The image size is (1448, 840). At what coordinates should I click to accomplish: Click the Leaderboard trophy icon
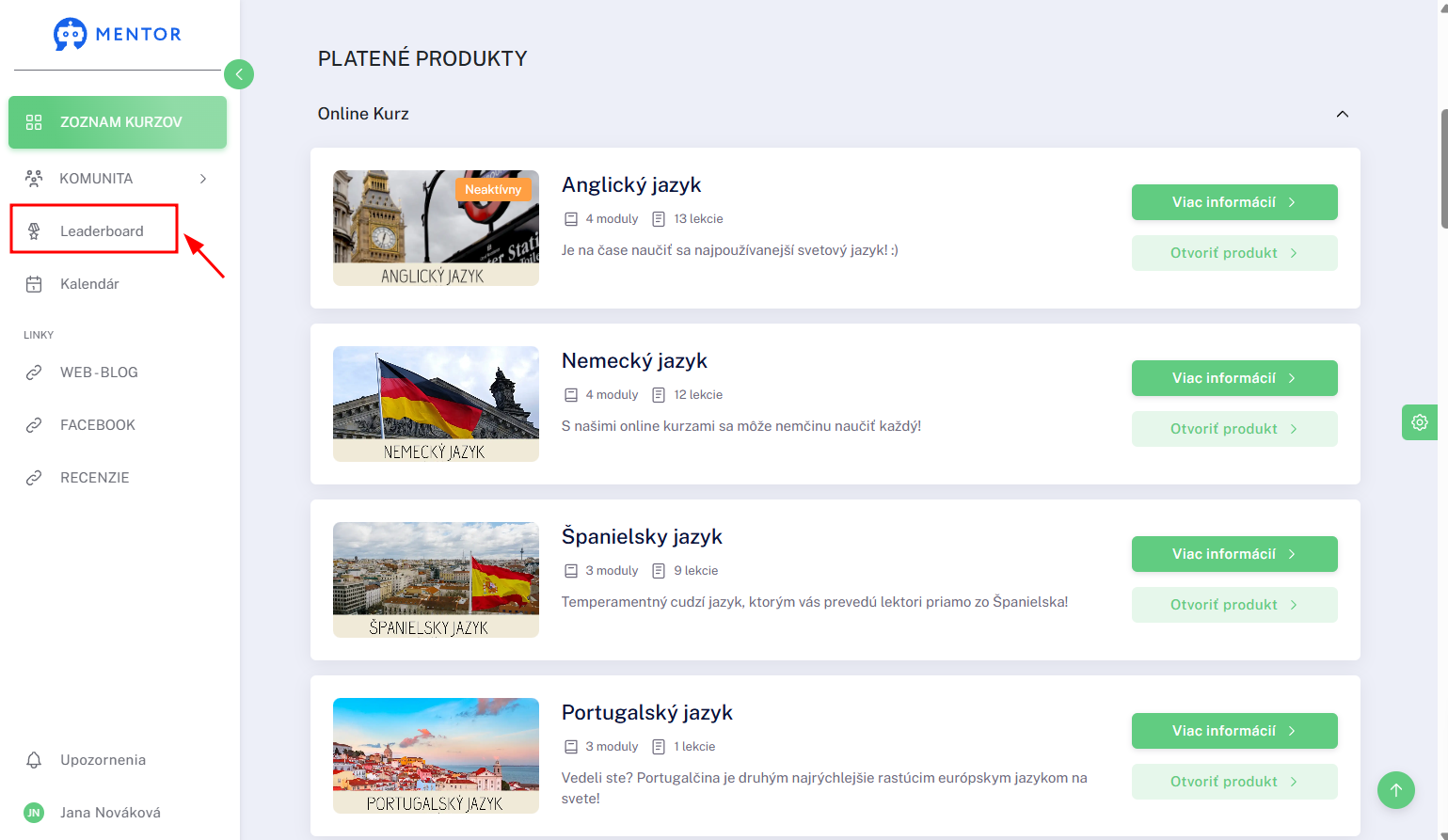coord(34,231)
